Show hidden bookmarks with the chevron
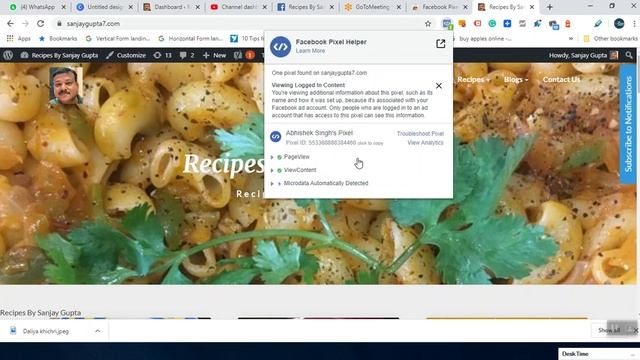This screenshot has height=360, width=640. click(x=571, y=39)
